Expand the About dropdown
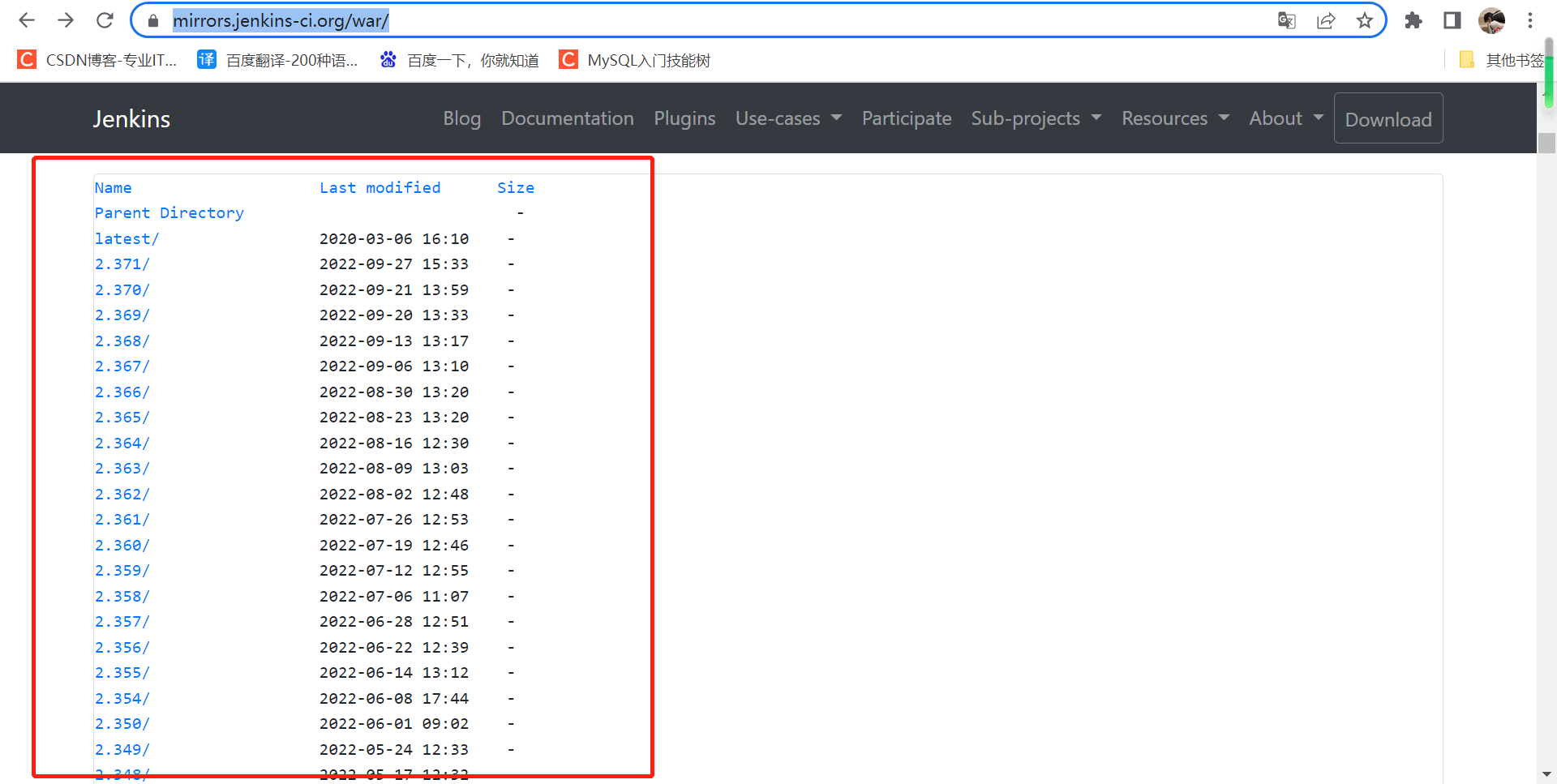 [x=1285, y=118]
